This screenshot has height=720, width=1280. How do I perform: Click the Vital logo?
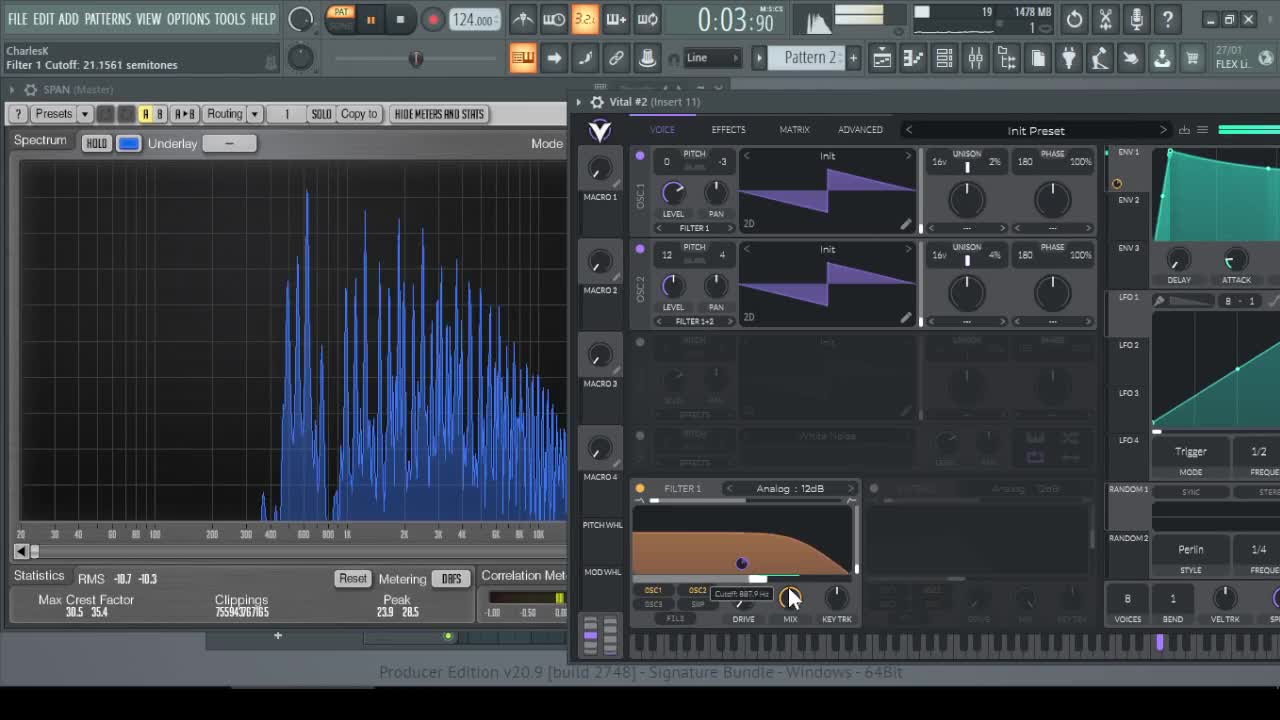pos(600,130)
